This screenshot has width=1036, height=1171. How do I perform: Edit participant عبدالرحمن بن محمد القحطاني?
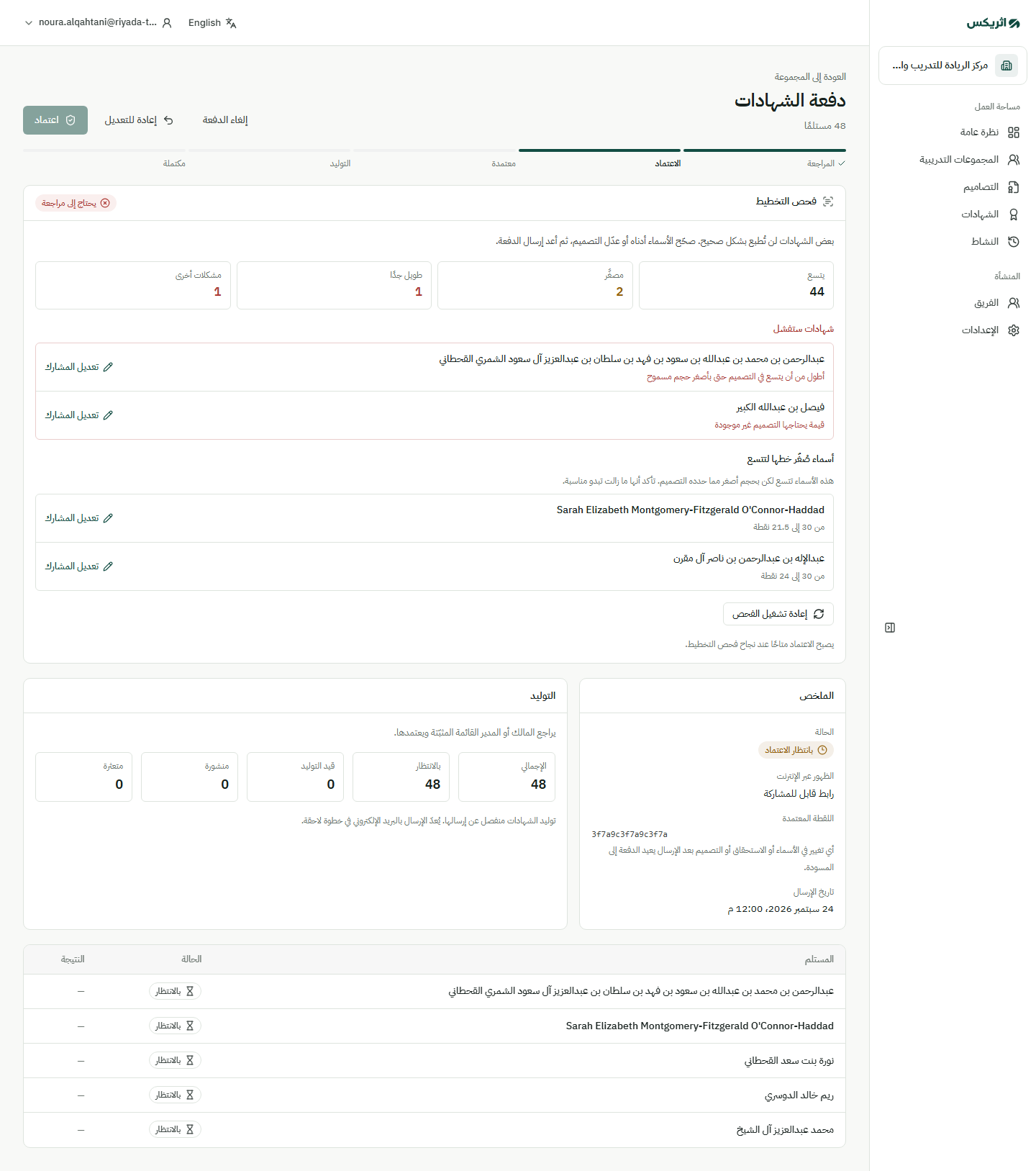tap(79, 367)
